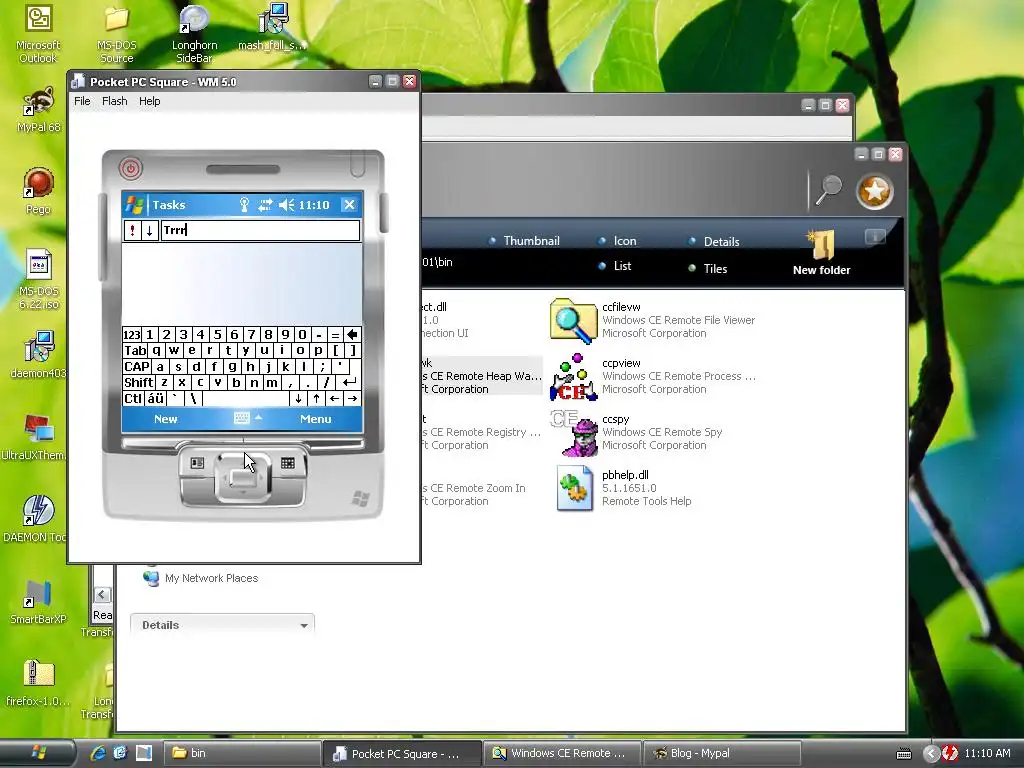This screenshot has height=768, width=1024.
Task: Toggle the CAP key on the soft keyboard
Action: [137, 367]
